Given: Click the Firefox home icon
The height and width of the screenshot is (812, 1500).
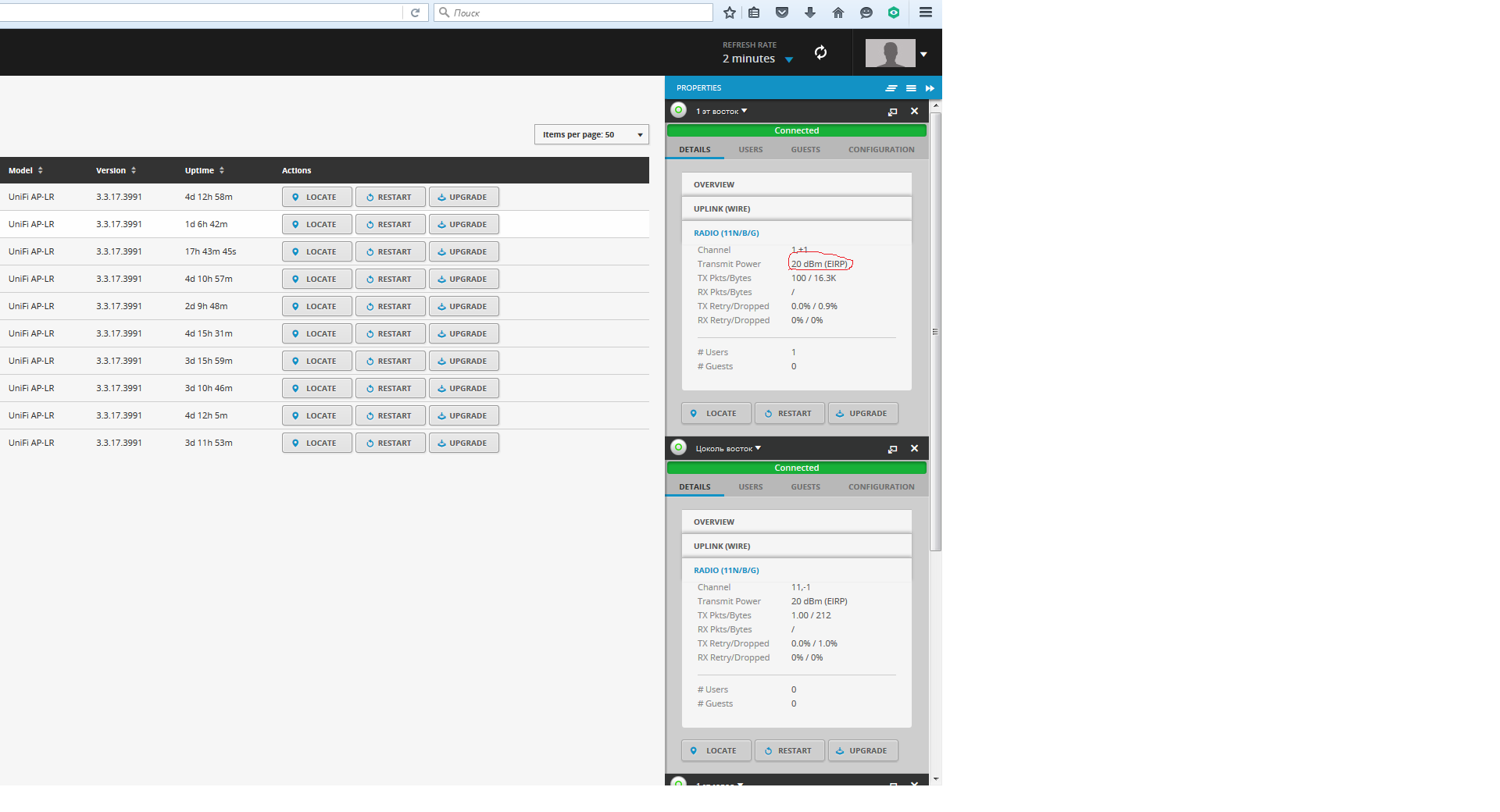Looking at the screenshot, I should coord(838,12).
